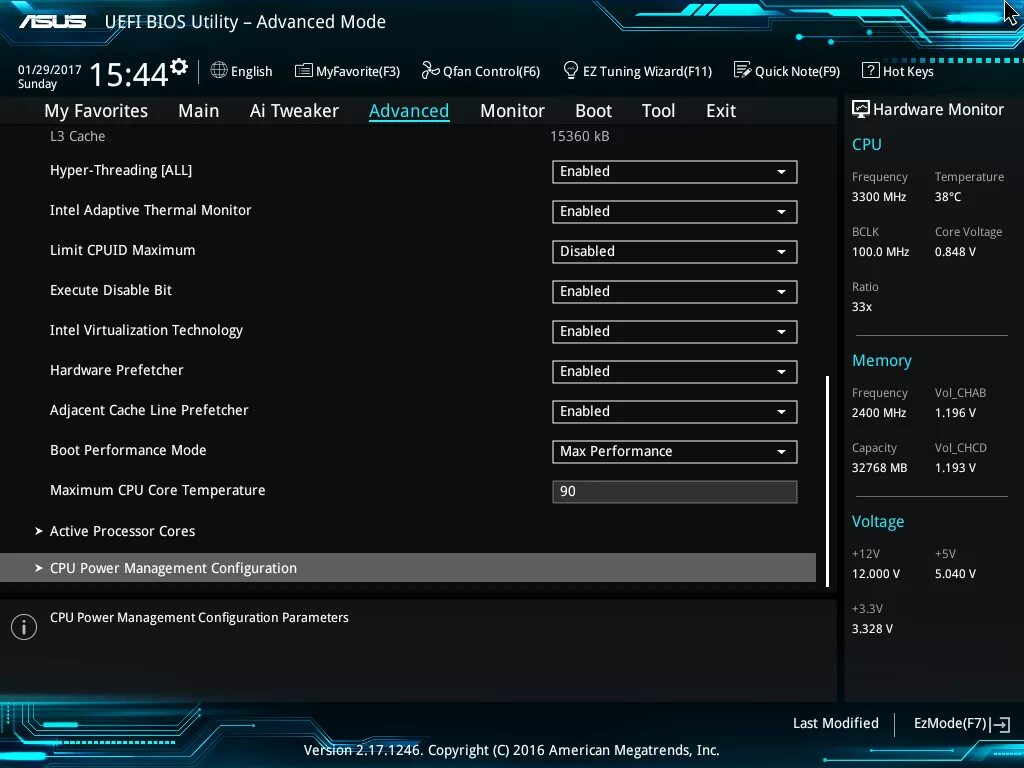Click the Vol_CHCD 1.193 V value
The width and height of the screenshot is (1024, 768).
tap(955, 468)
